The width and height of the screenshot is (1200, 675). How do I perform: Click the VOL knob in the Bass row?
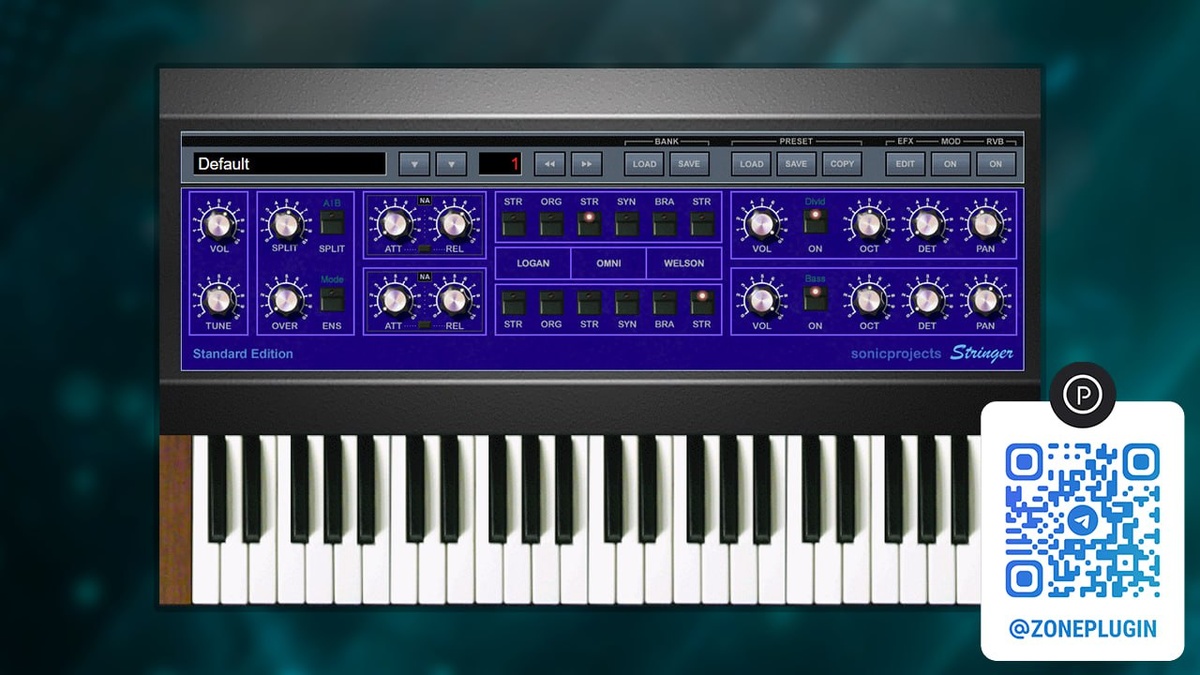[762, 299]
